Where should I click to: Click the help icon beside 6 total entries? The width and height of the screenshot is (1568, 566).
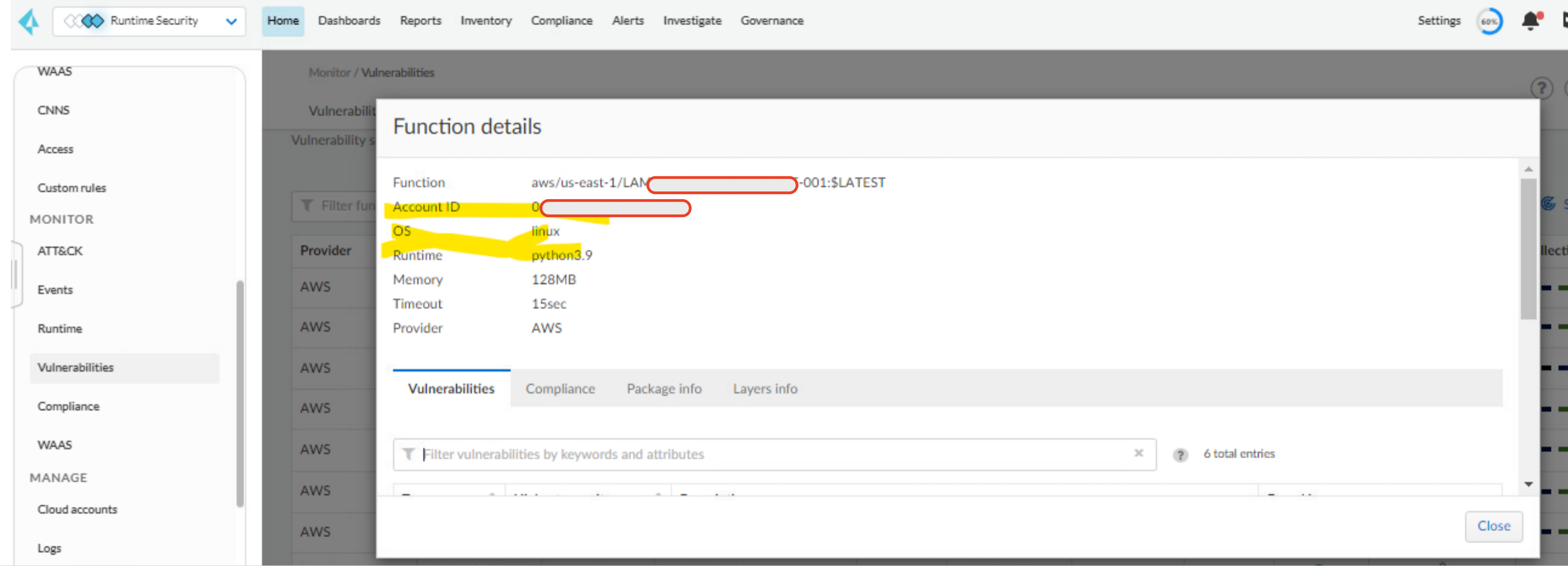(1180, 455)
